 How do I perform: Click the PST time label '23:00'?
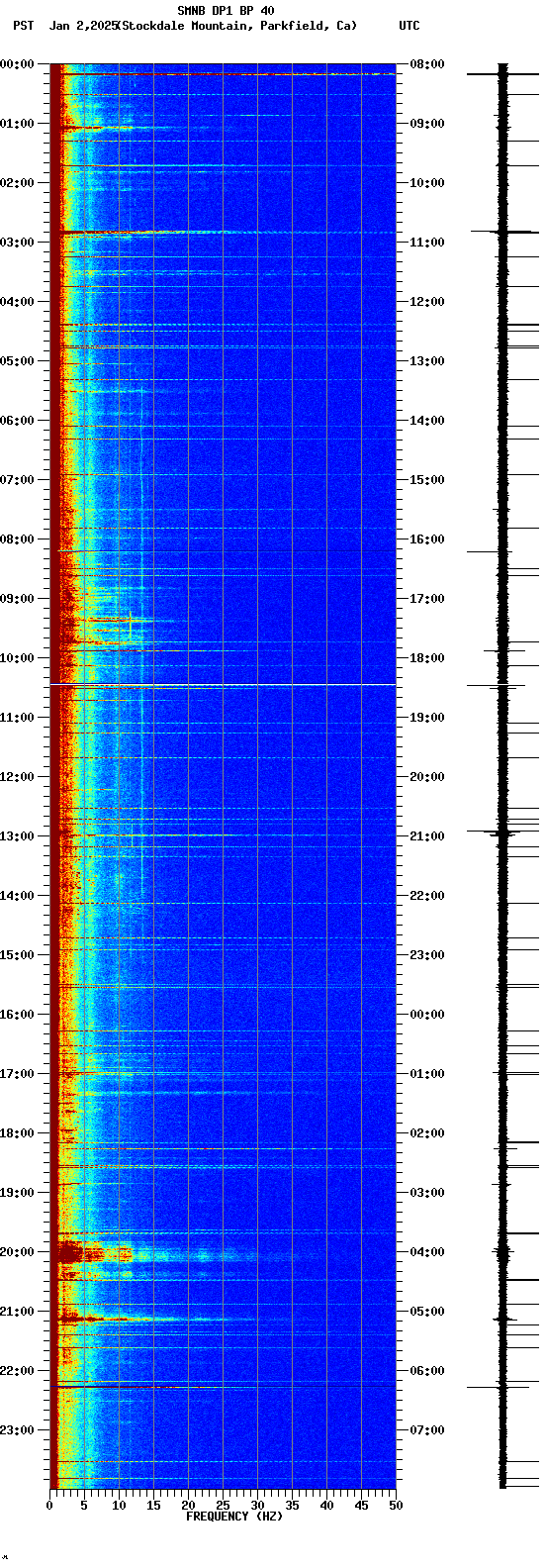point(18,1430)
